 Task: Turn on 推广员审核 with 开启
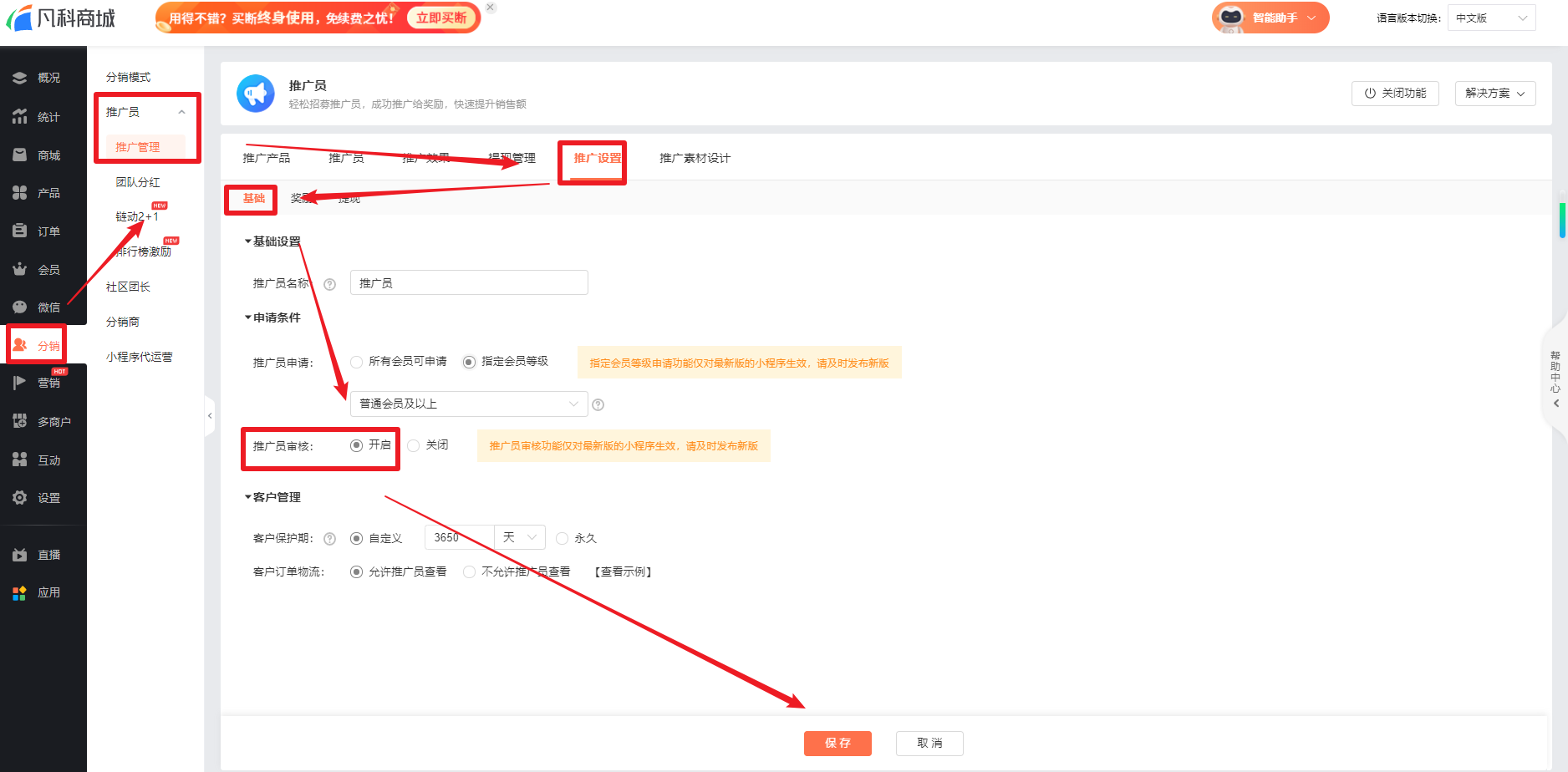(357, 445)
